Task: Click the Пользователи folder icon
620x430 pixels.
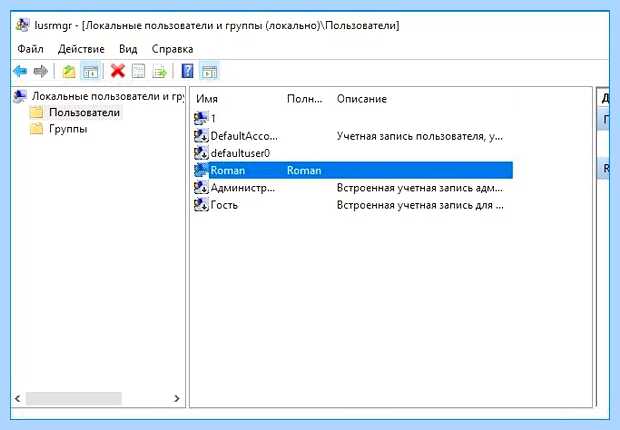Action: point(36,112)
